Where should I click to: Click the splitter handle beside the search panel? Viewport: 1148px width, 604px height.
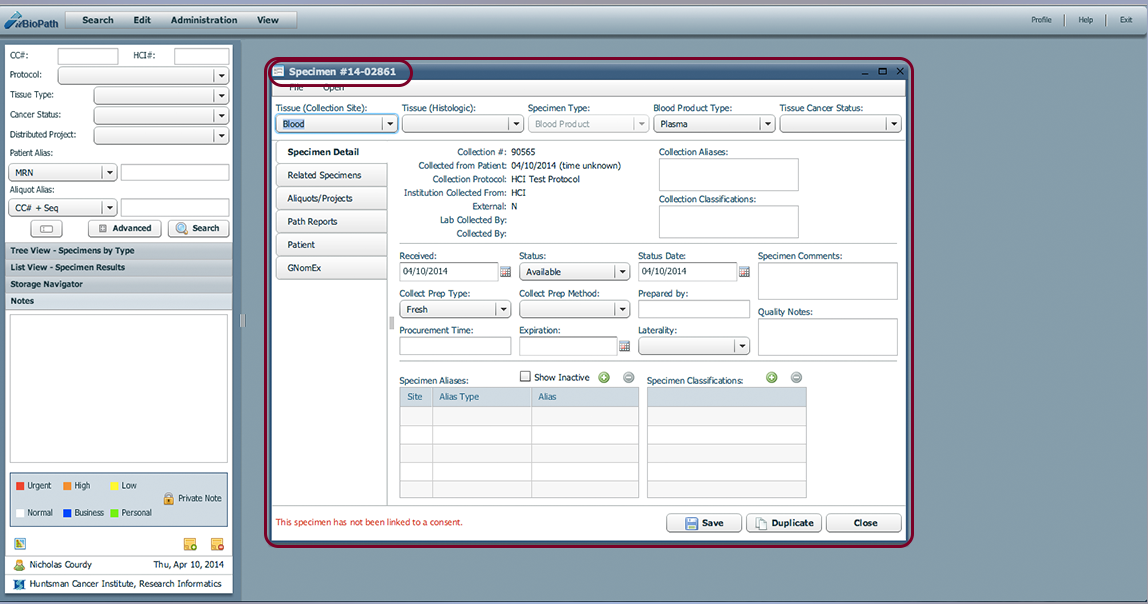(x=242, y=321)
